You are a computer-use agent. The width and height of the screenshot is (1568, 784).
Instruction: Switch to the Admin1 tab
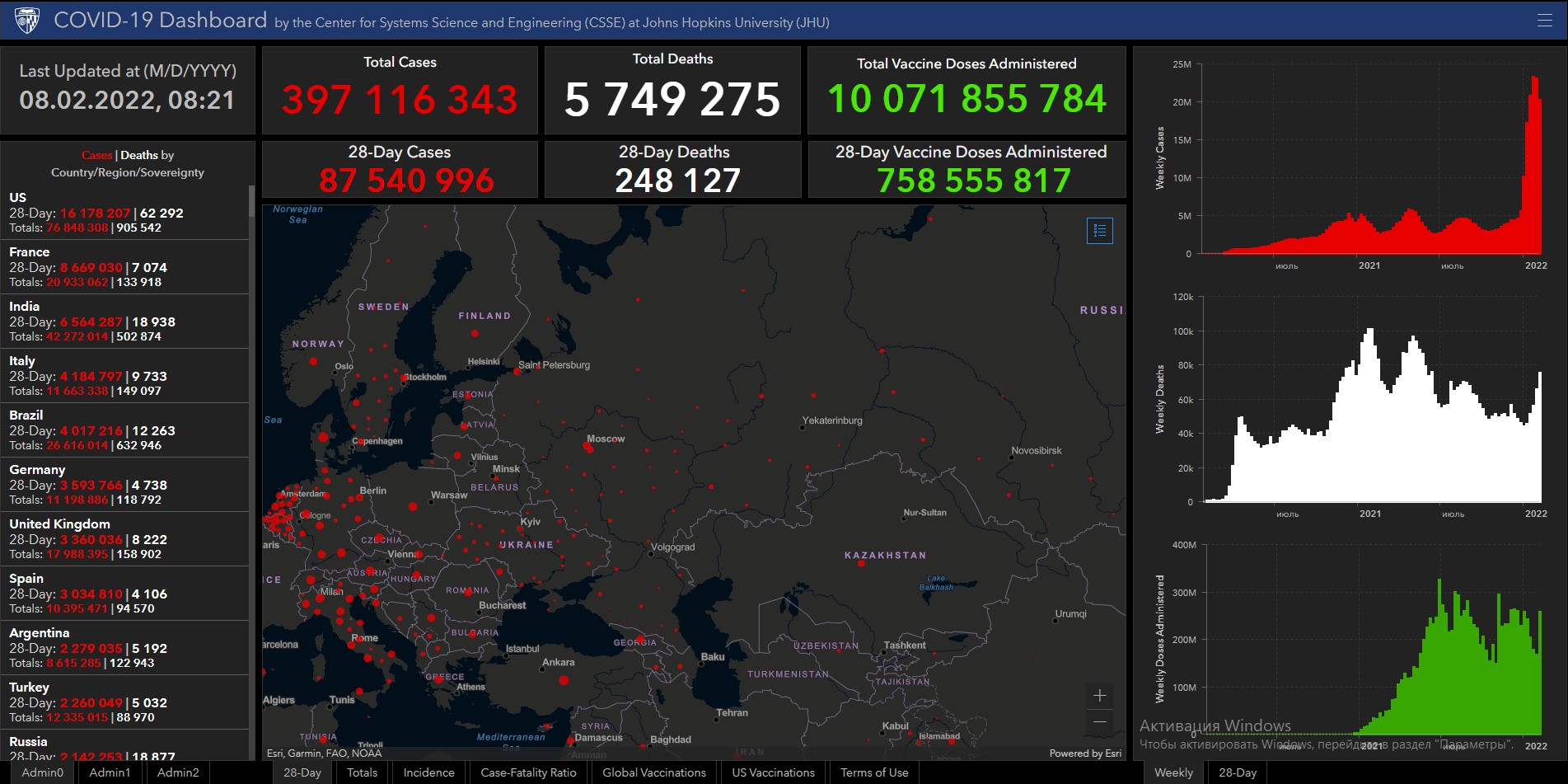[x=110, y=772]
